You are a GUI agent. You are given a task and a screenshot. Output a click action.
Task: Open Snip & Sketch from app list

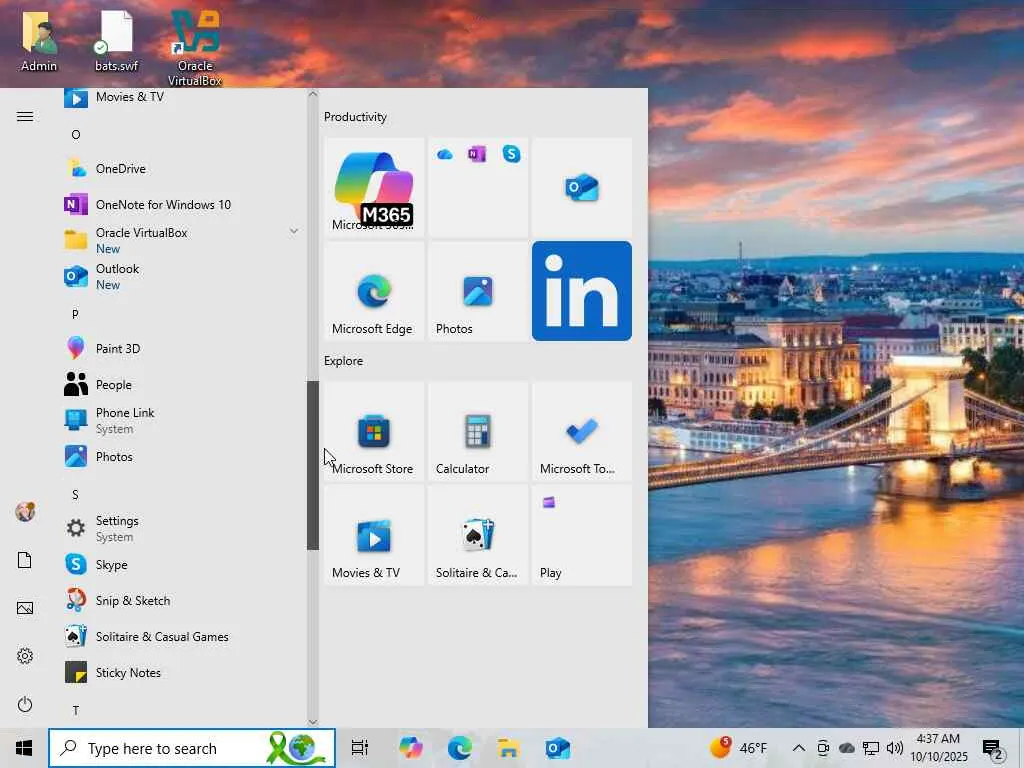pos(133,601)
